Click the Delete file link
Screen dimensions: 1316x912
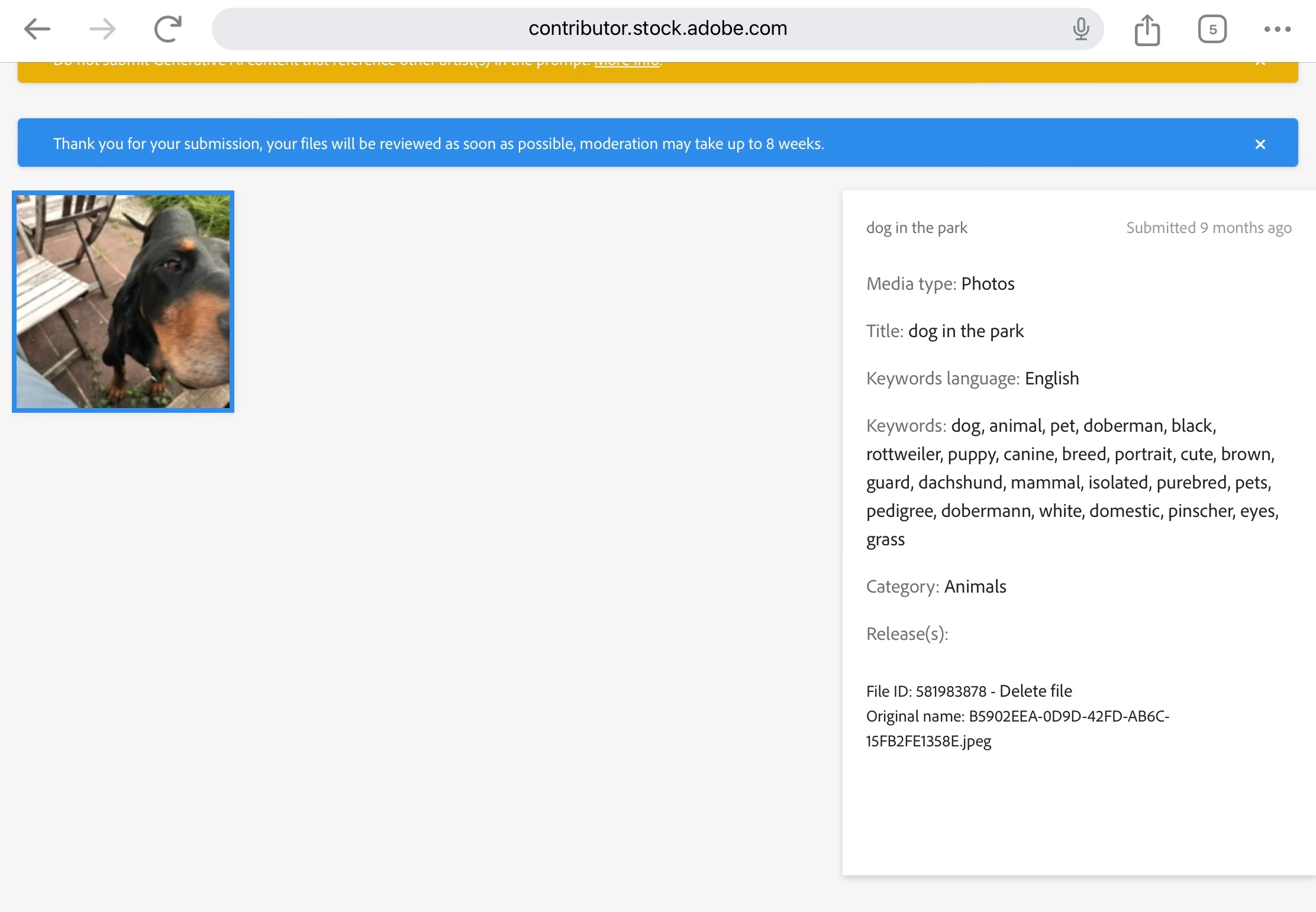pos(1036,691)
